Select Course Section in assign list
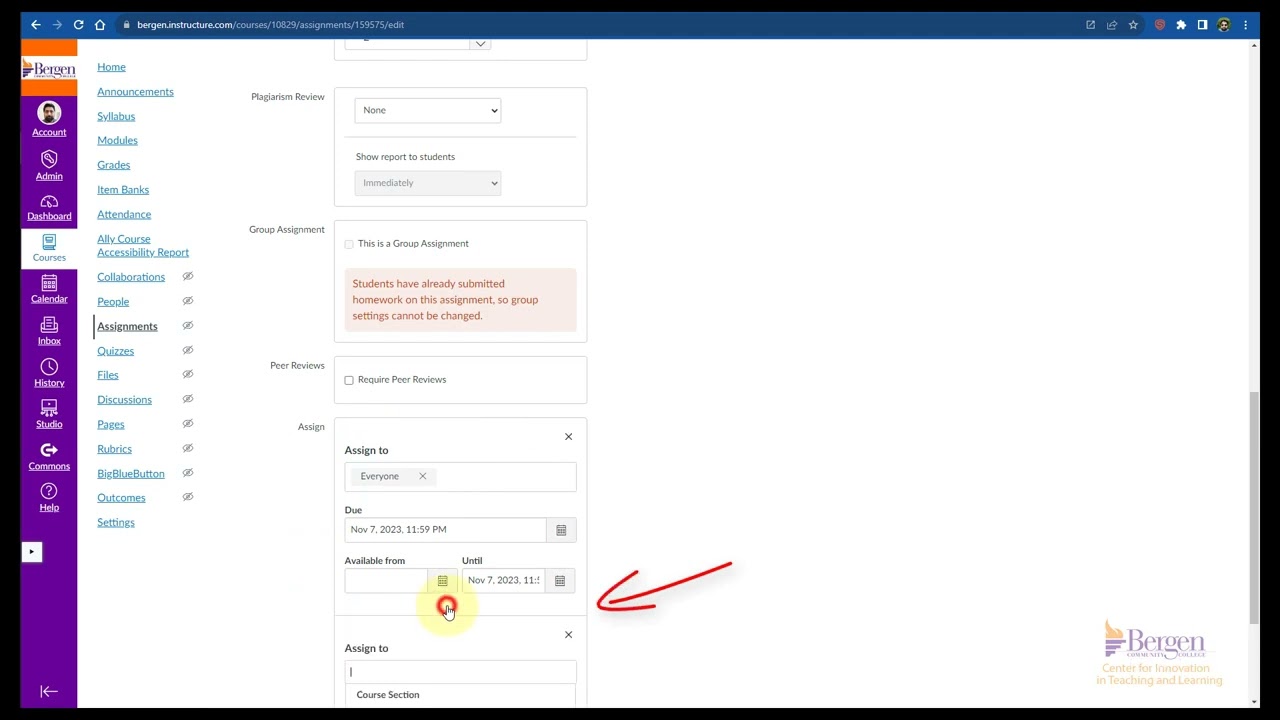The height and width of the screenshot is (720, 1280). click(x=388, y=695)
